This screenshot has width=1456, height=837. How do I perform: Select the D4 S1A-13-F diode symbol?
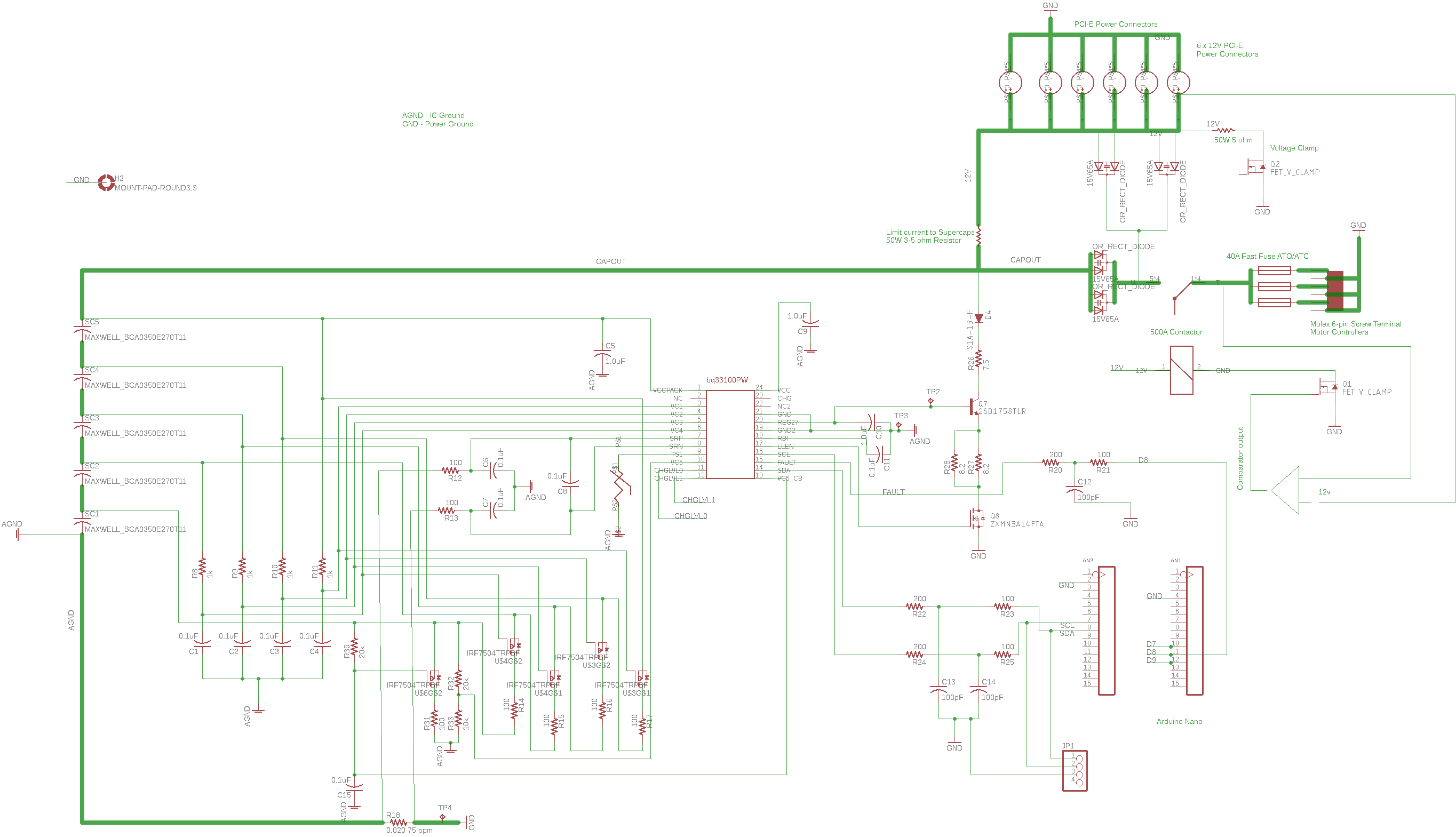[x=978, y=318]
